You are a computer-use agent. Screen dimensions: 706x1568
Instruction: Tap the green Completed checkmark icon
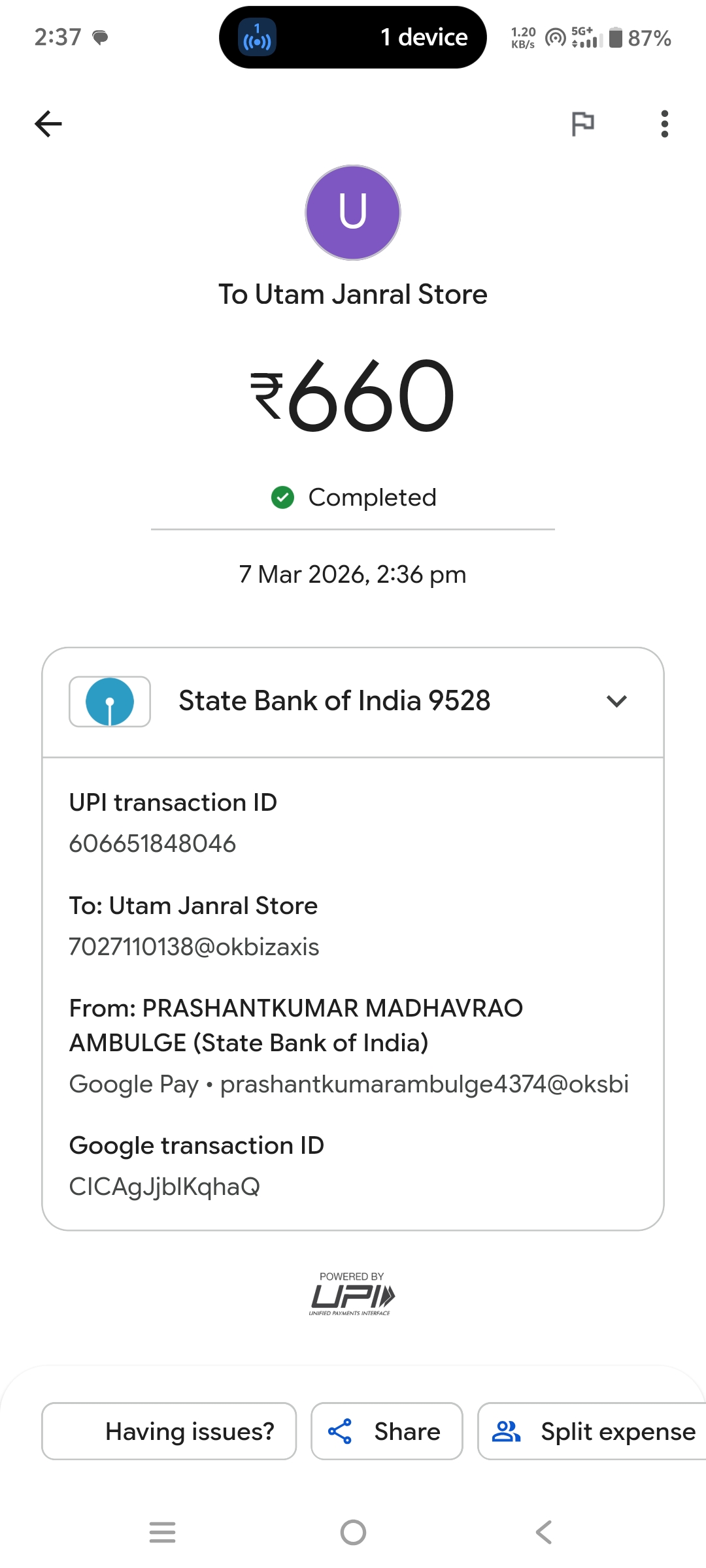point(282,497)
